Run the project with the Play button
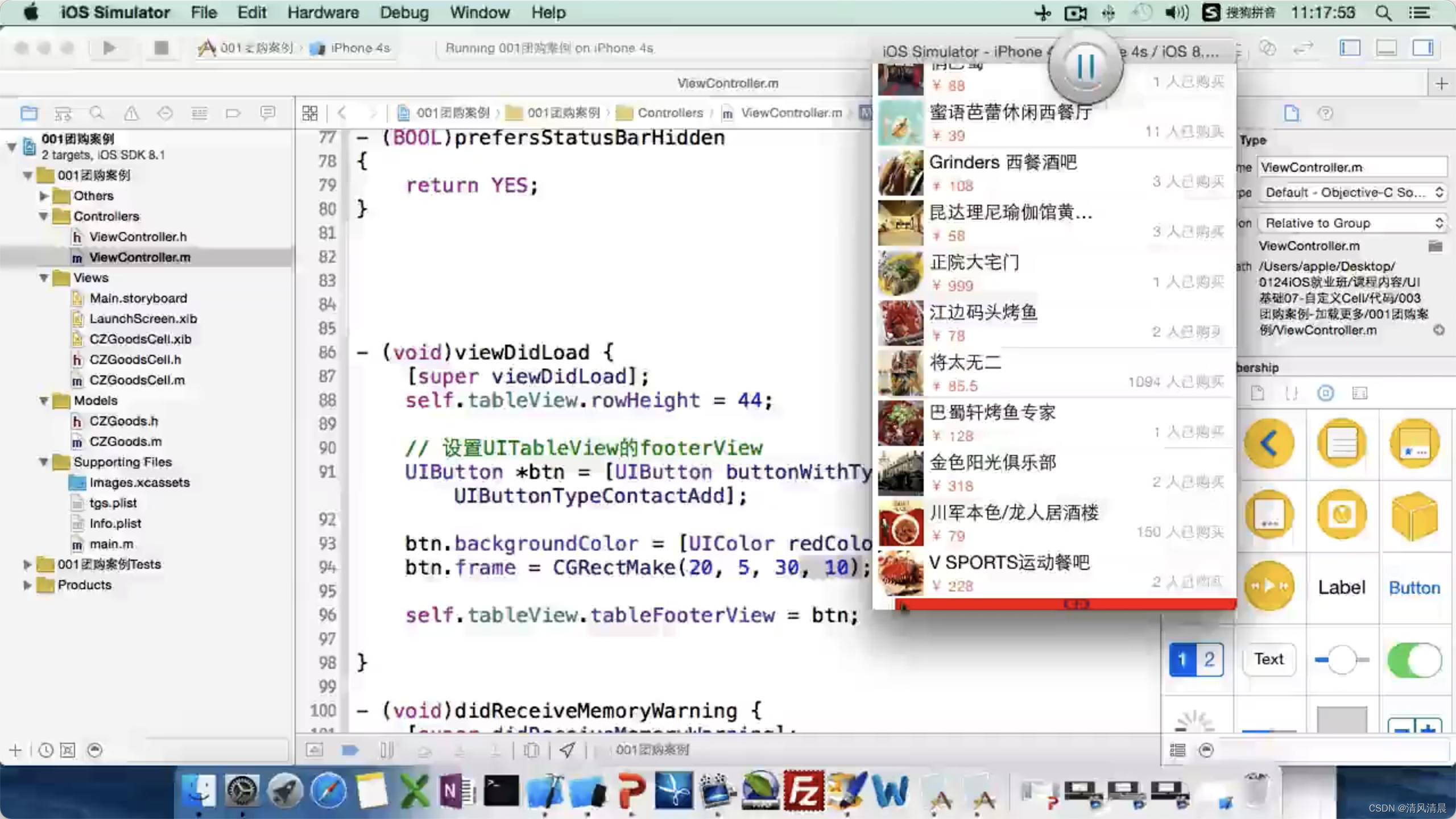The width and height of the screenshot is (1456, 819). click(x=109, y=48)
